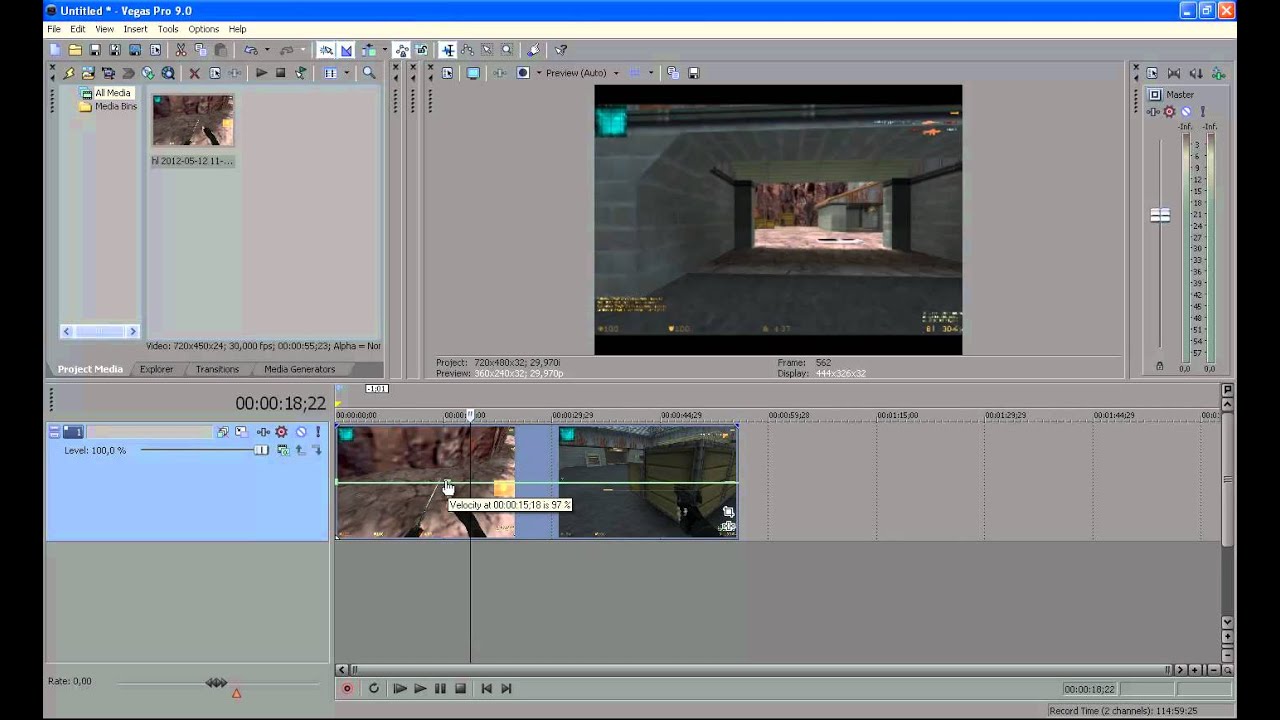The width and height of the screenshot is (1280, 720).
Task: Open Master bus FX in mixer
Action: click(1153, 112)
